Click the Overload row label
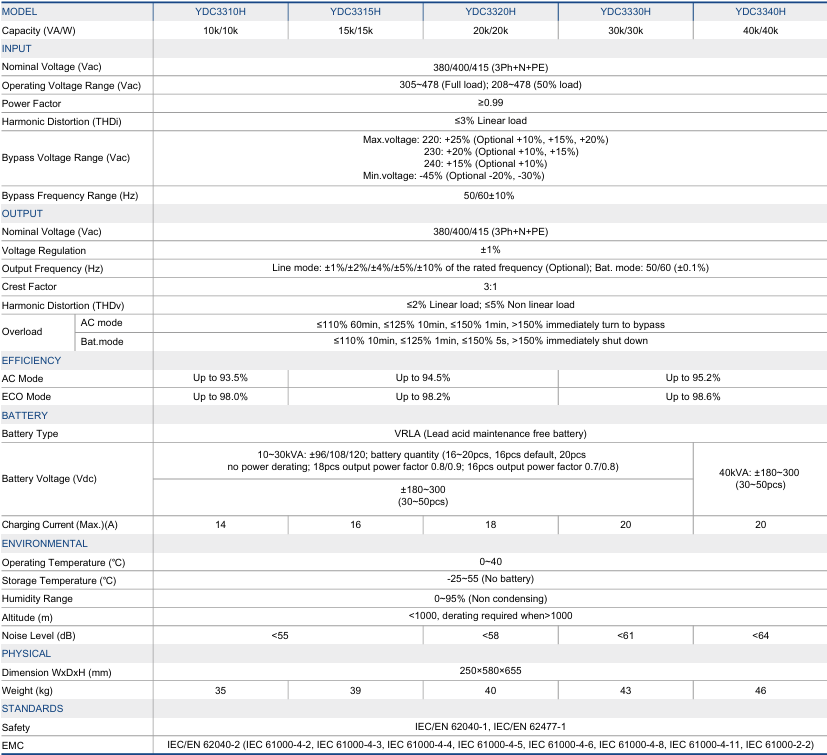 coord(22,331)
